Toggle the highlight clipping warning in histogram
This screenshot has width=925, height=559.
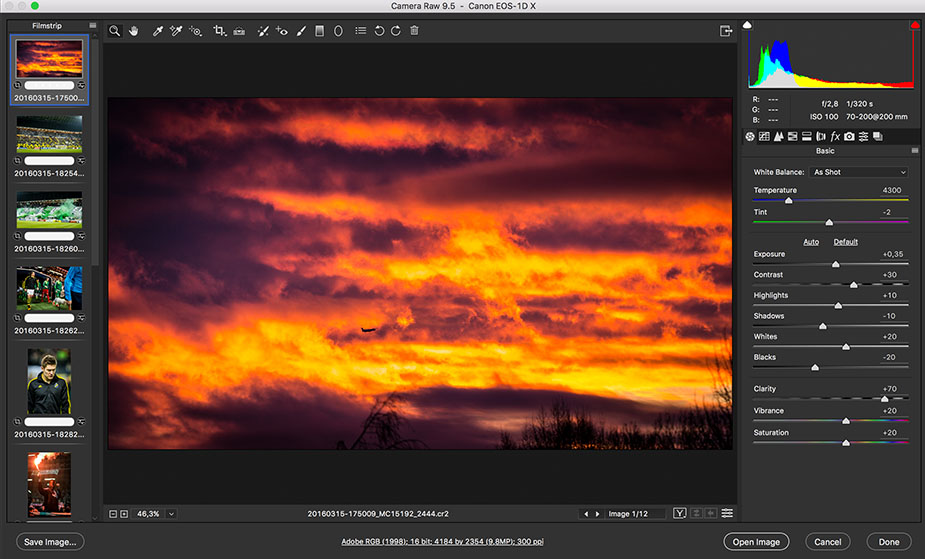point(914,25)
